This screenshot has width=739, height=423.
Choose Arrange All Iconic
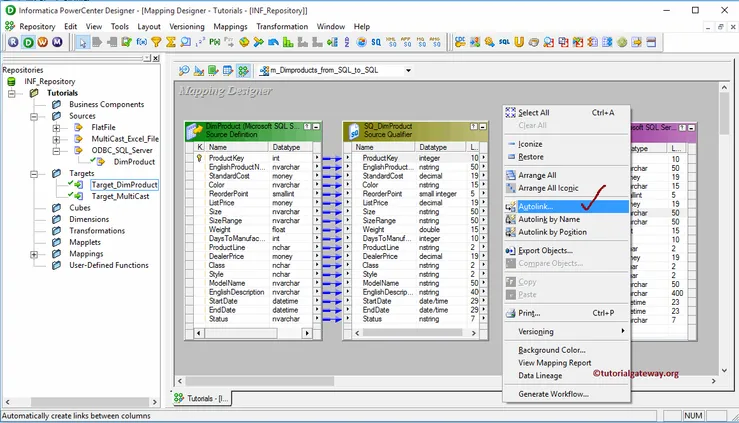(x=567, y=188)
